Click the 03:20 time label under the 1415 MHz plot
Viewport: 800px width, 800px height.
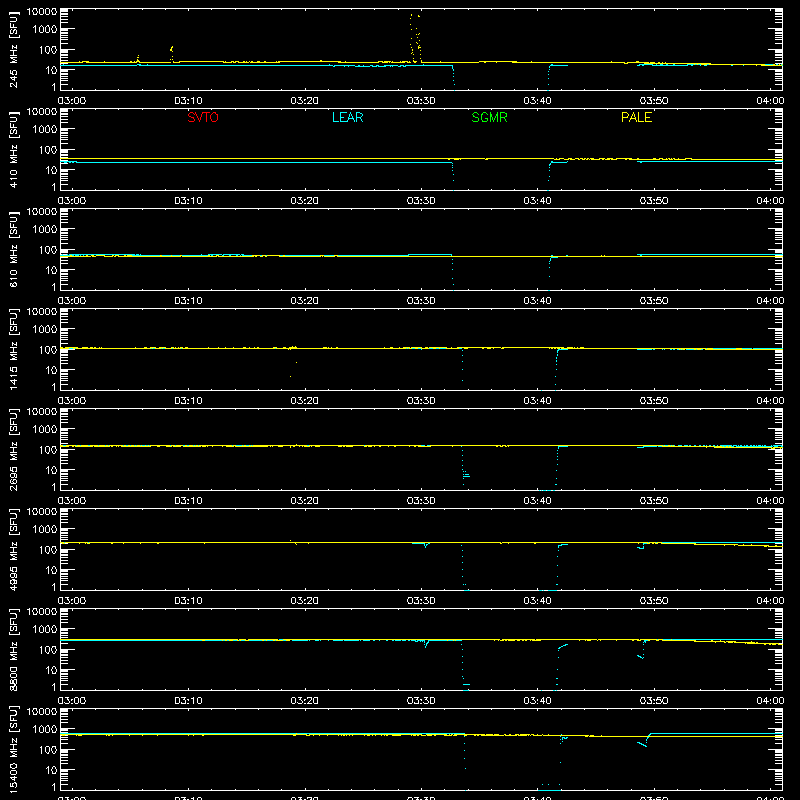305,401
